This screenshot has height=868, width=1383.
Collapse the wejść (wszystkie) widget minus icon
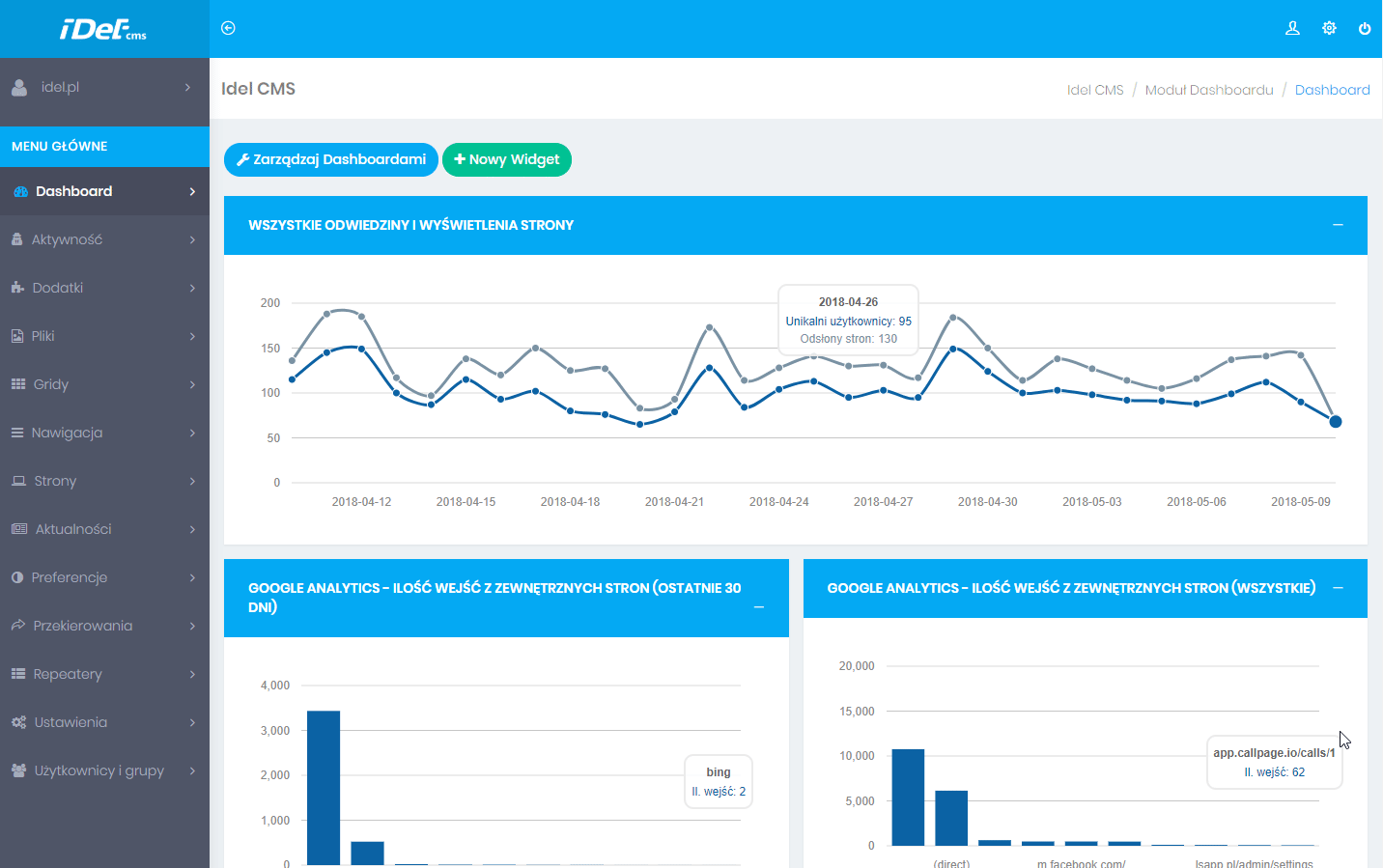click(1338, 588)
